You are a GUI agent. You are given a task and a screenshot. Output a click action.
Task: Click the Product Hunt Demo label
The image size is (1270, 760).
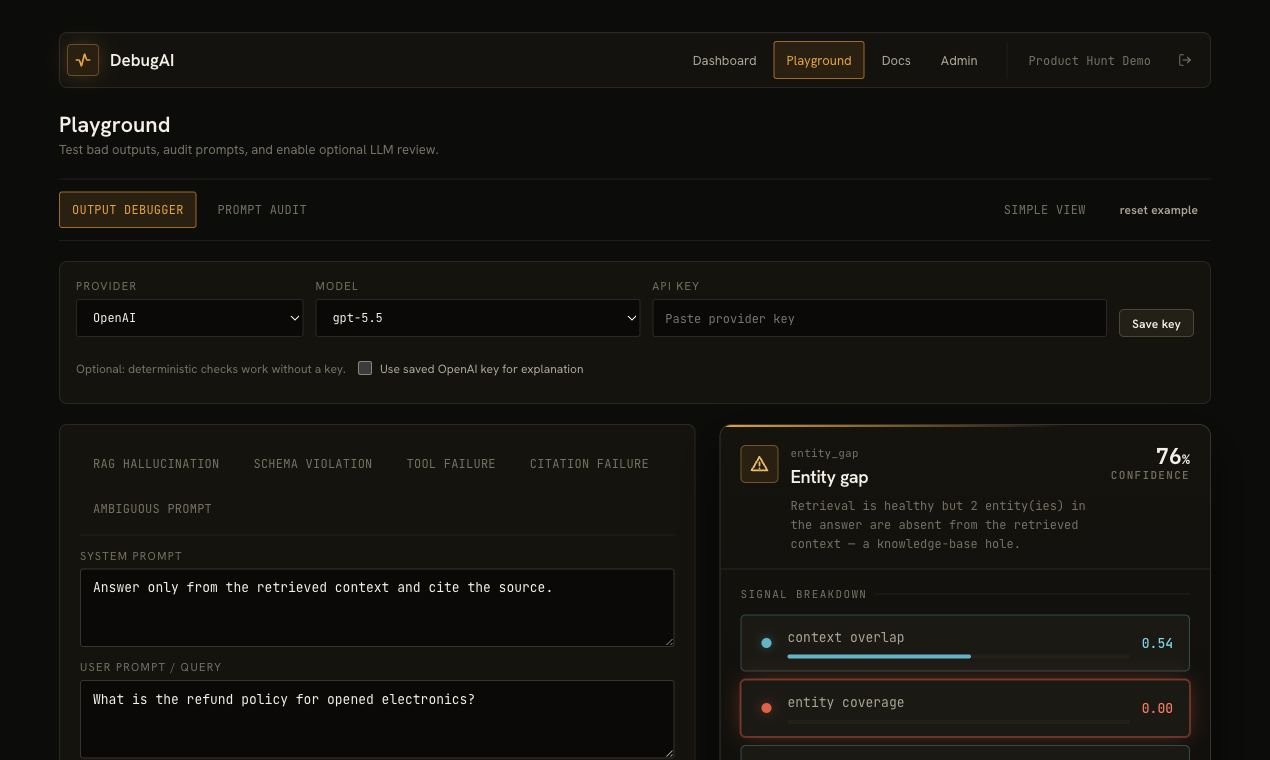tap(1089, 60)
